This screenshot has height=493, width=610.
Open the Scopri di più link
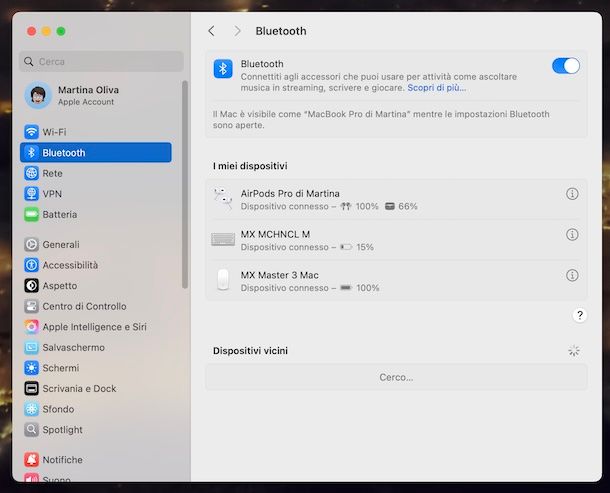pos(436,88)
